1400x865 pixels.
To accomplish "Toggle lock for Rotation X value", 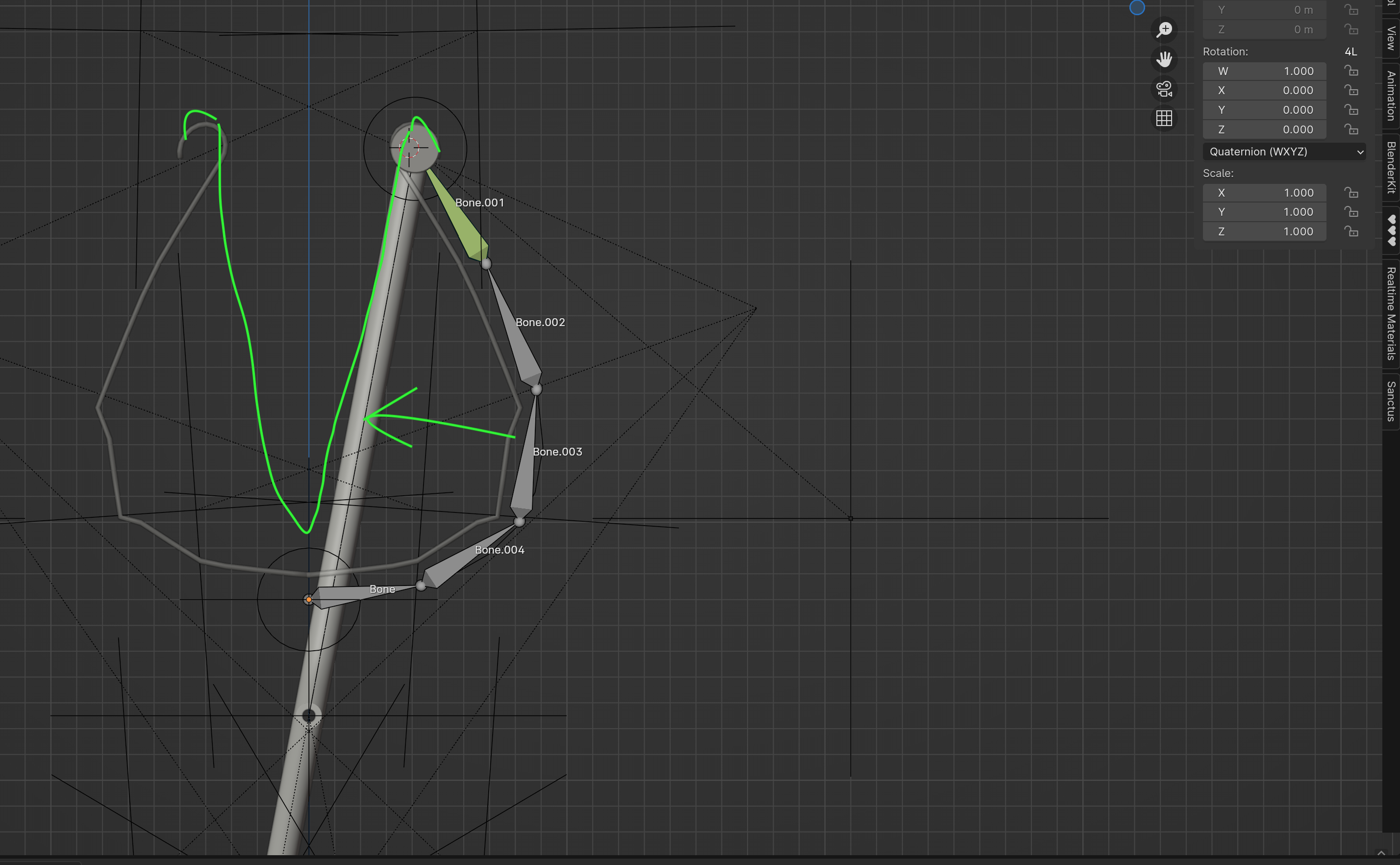I will (x=1351, y=90).
